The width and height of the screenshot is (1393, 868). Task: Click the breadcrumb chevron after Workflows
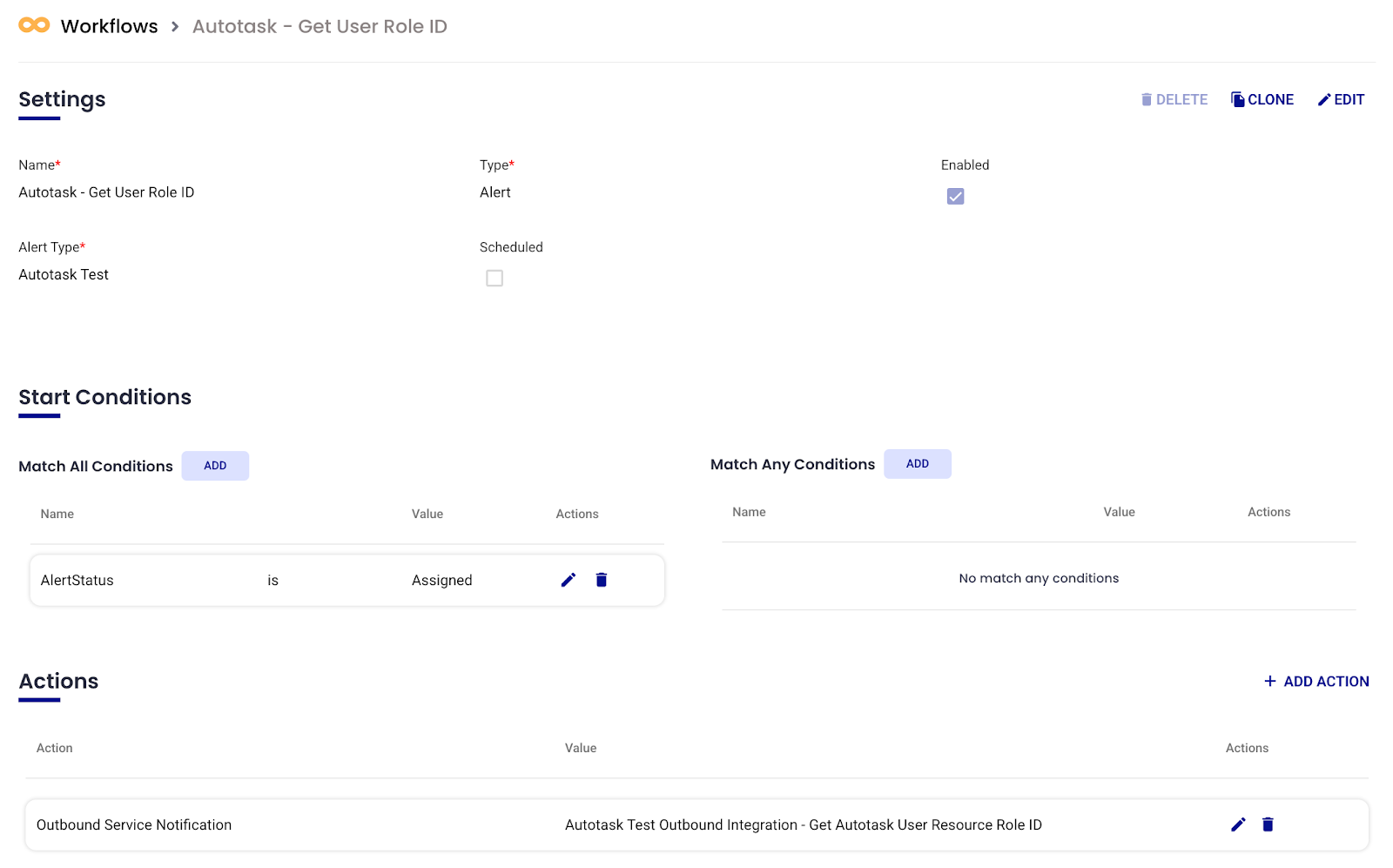(x=175, y=27)
